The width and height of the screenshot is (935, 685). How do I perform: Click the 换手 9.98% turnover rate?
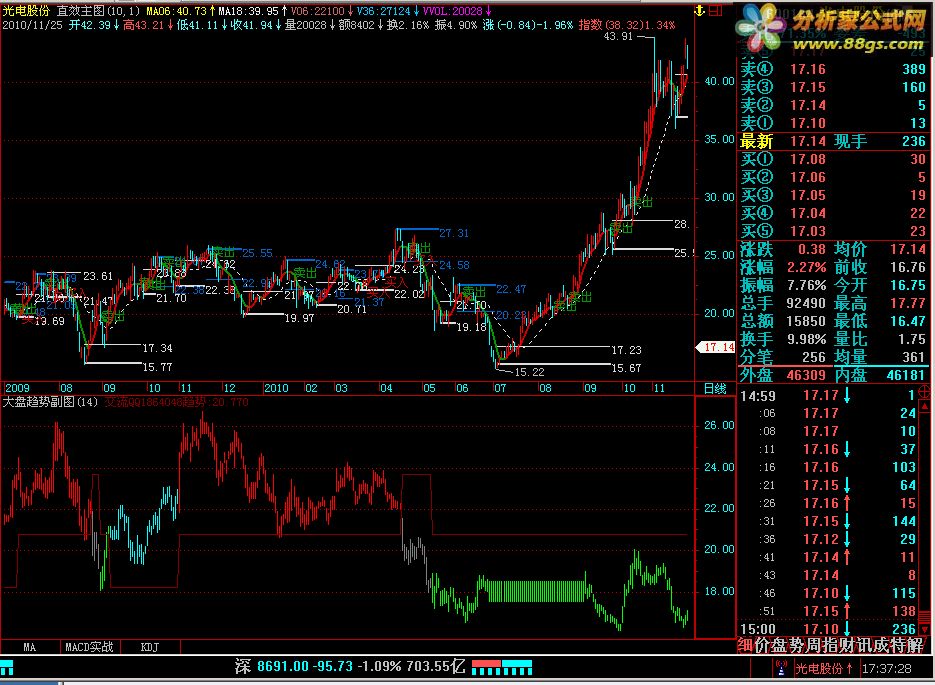[807, 339]
